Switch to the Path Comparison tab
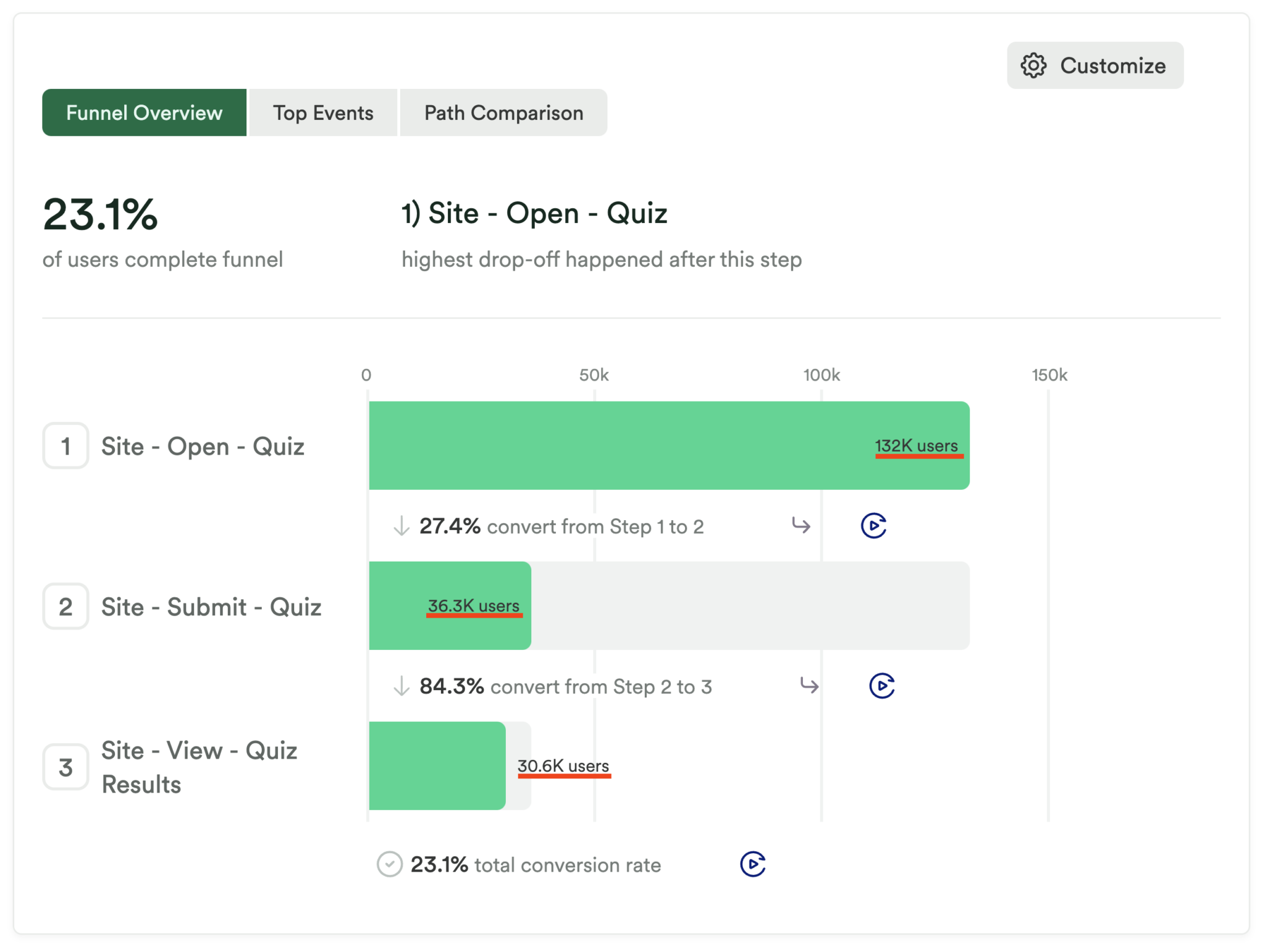The image size is (1265, 952). (x=503, y=112)
